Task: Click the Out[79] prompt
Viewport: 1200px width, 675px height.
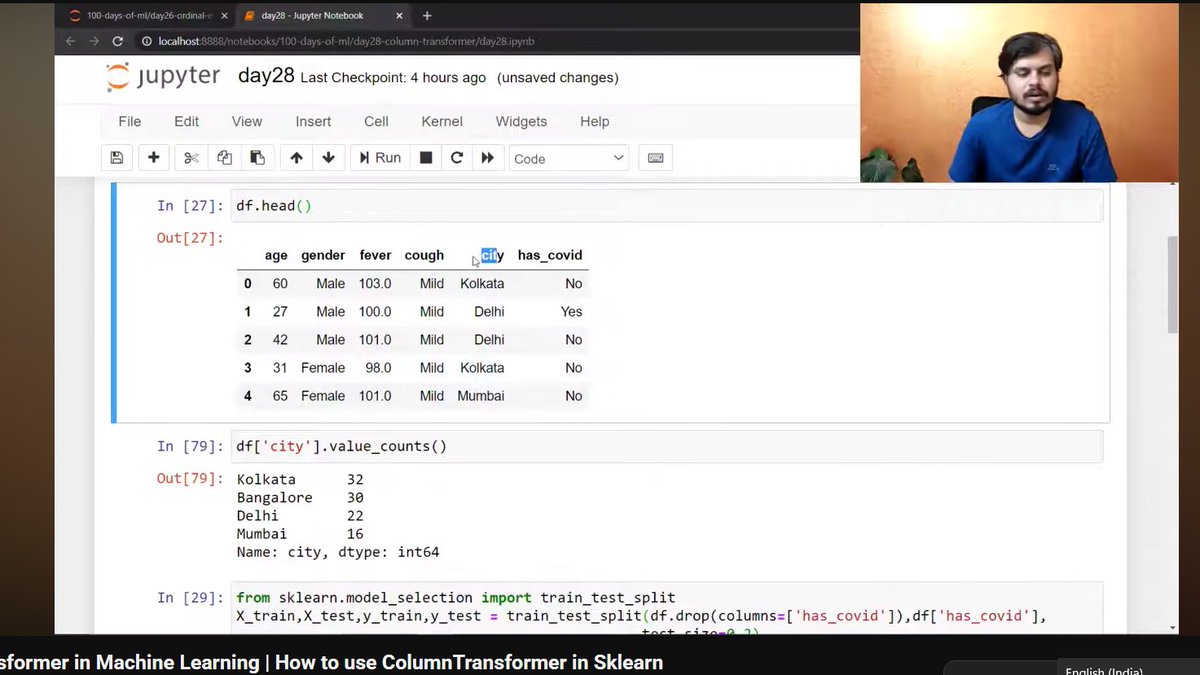Action: pyautogui.click(x=190, y=478)
